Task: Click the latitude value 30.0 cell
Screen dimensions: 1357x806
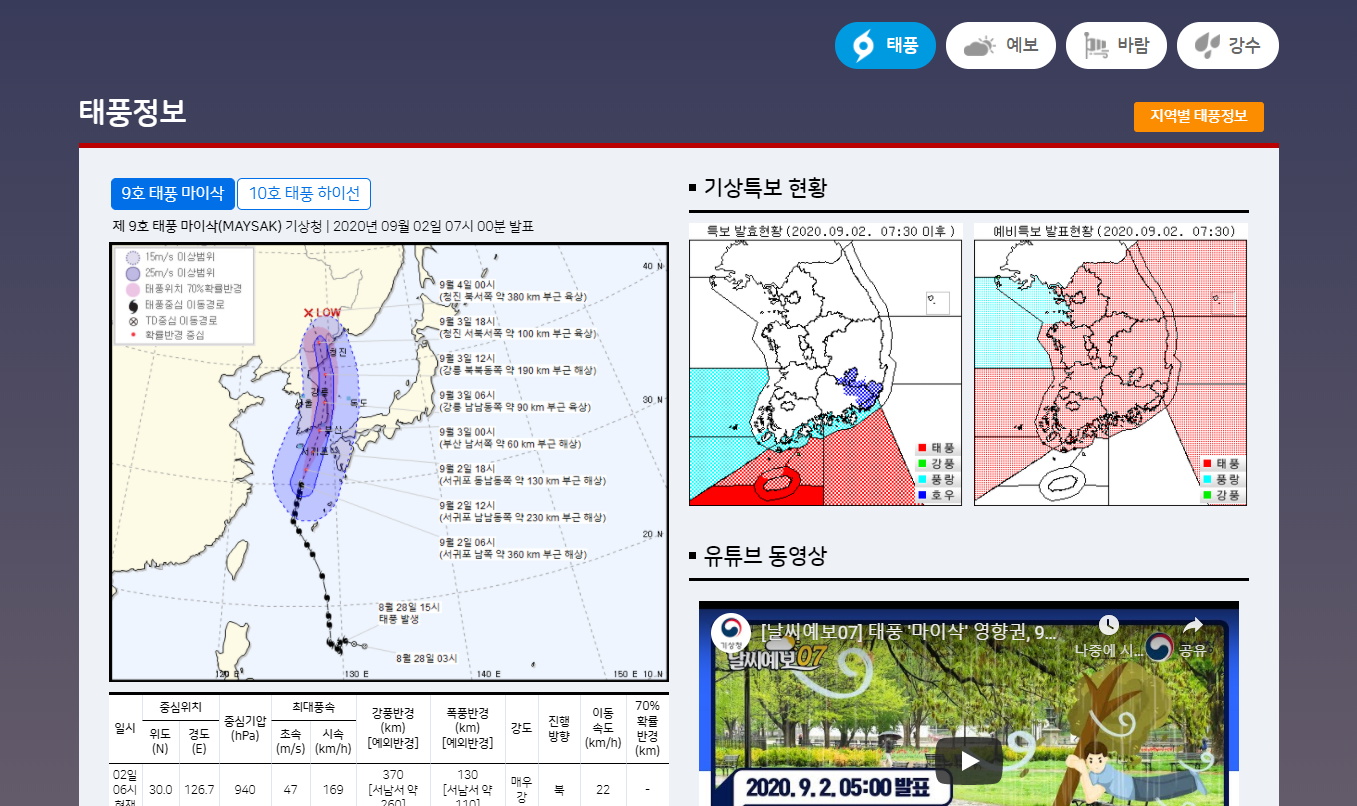Action: tap(161, 789)
